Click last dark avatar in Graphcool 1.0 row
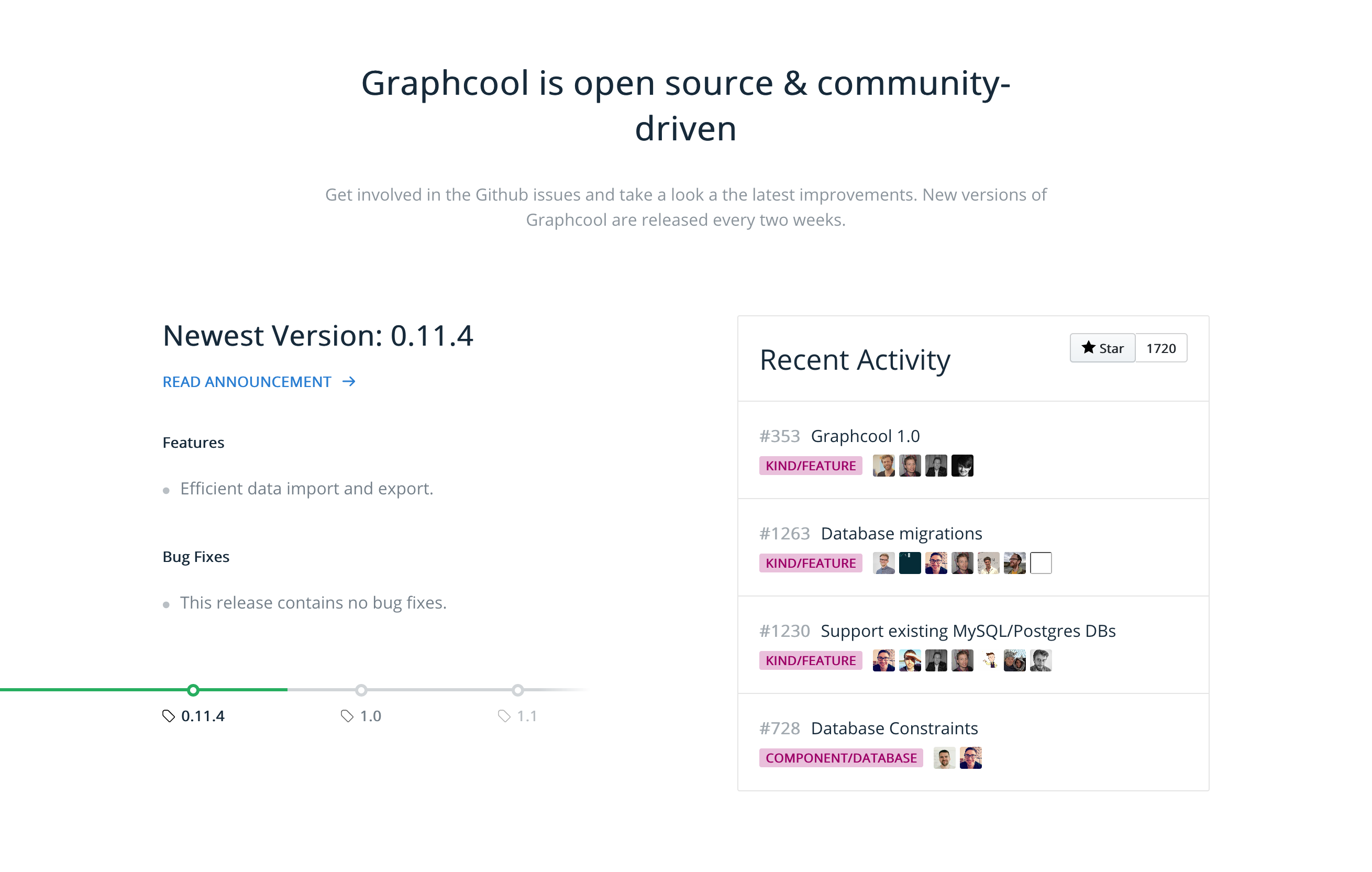 point(962,466)
